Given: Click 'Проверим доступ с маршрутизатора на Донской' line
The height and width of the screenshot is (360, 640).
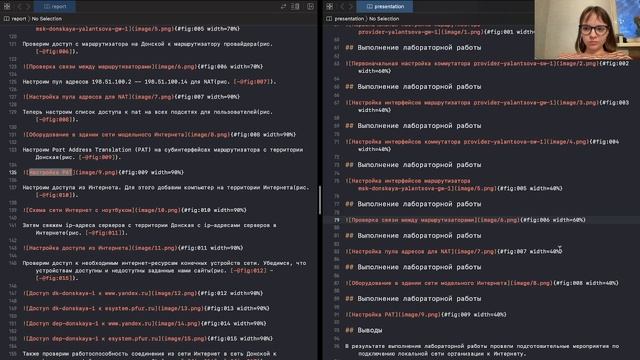Looking at the screenshot, I should [x=147, y=47].
